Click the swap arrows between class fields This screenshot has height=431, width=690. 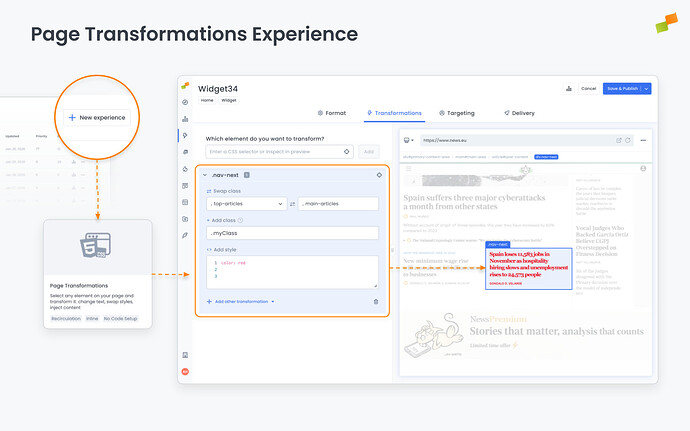[293, 204]
